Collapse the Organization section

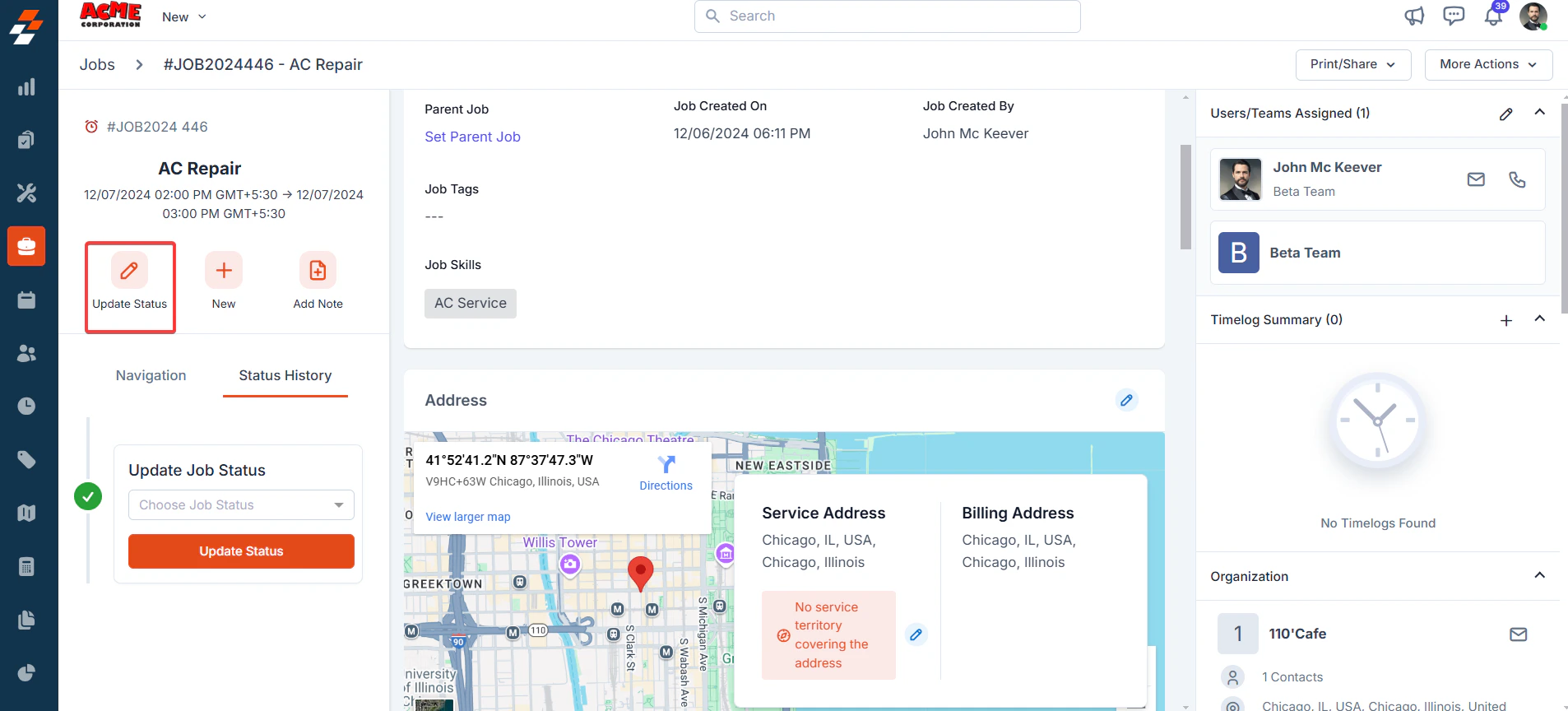pos(1539,575)
